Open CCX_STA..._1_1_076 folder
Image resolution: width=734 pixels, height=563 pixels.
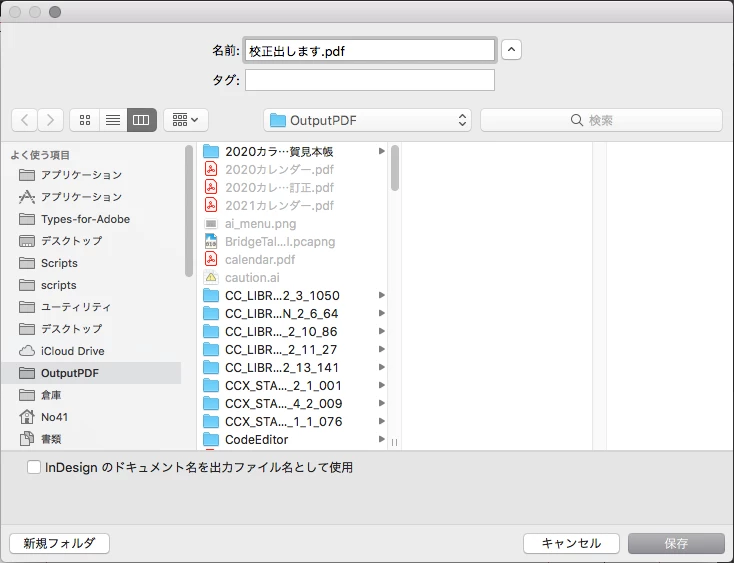tap(293, 422)
